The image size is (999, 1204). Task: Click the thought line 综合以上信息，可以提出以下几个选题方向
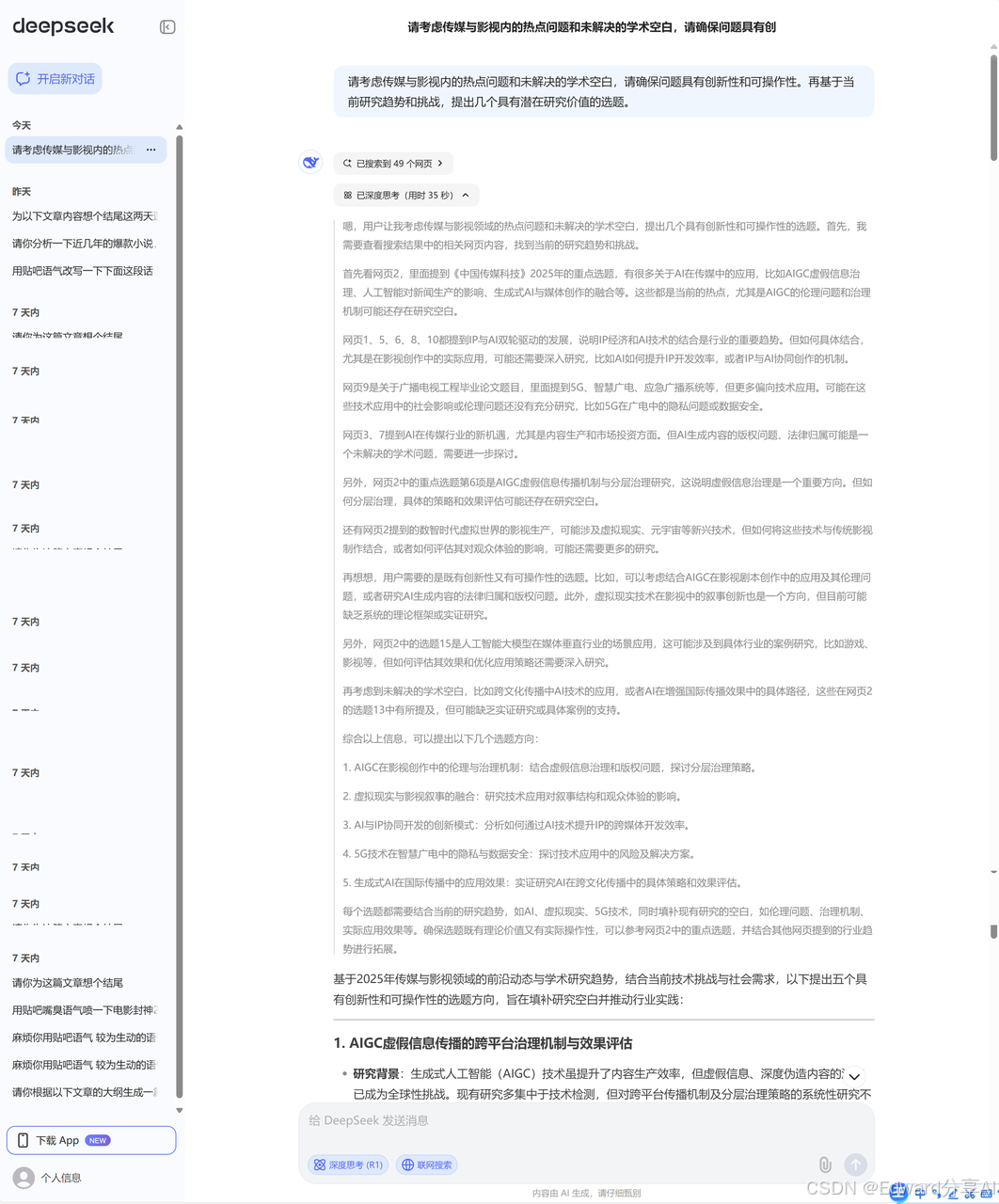pyautogui.click(x=440, y=738)
